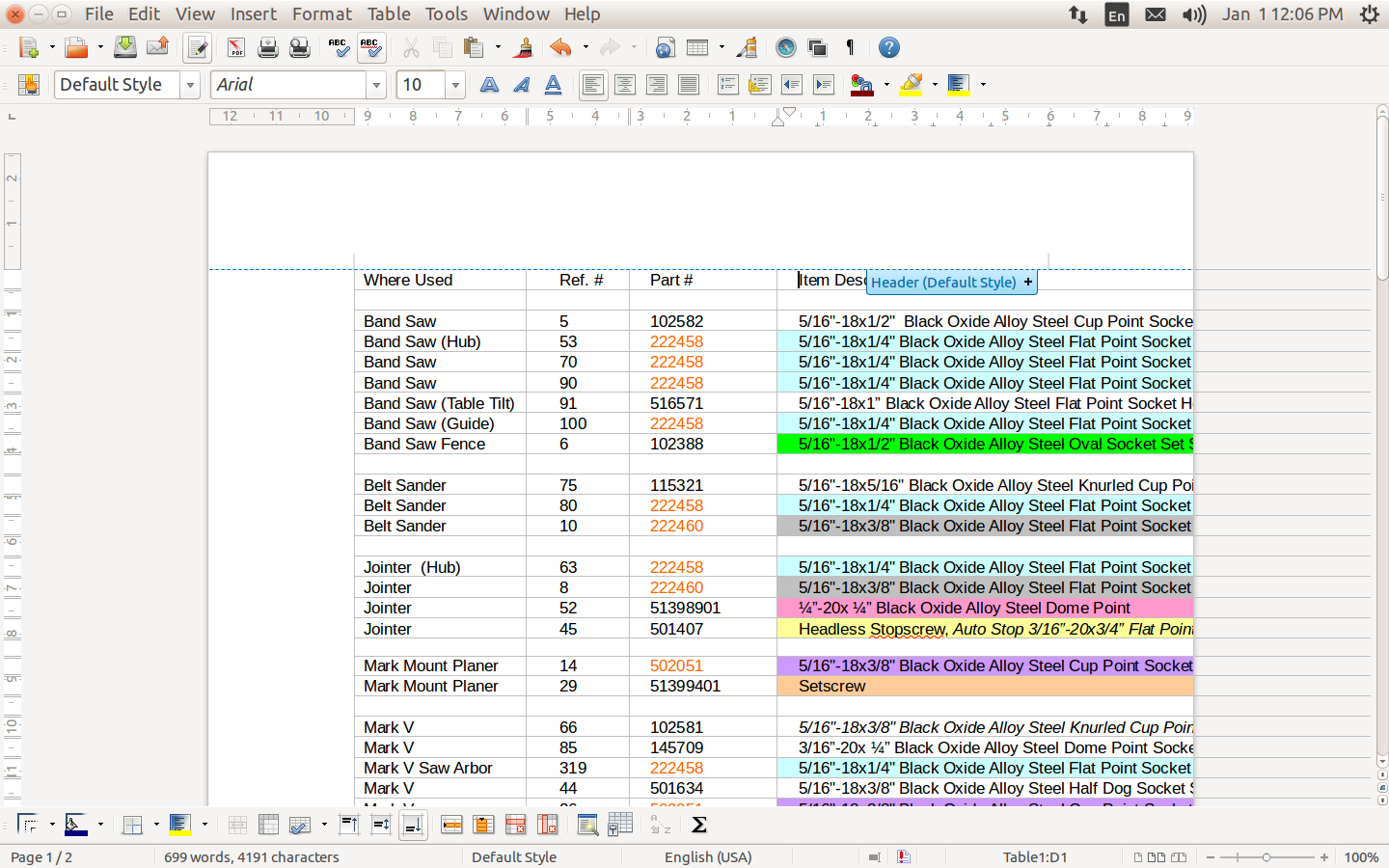Insert a hyperlink icon
1389x868 pixels.
[x=665, y=47]
